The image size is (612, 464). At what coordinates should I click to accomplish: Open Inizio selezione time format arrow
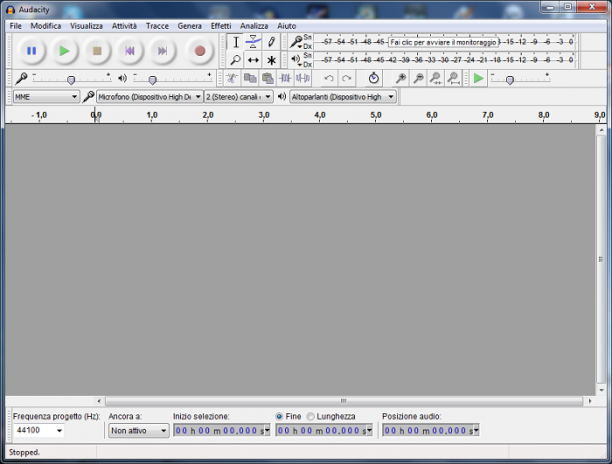tap(267, 431)
